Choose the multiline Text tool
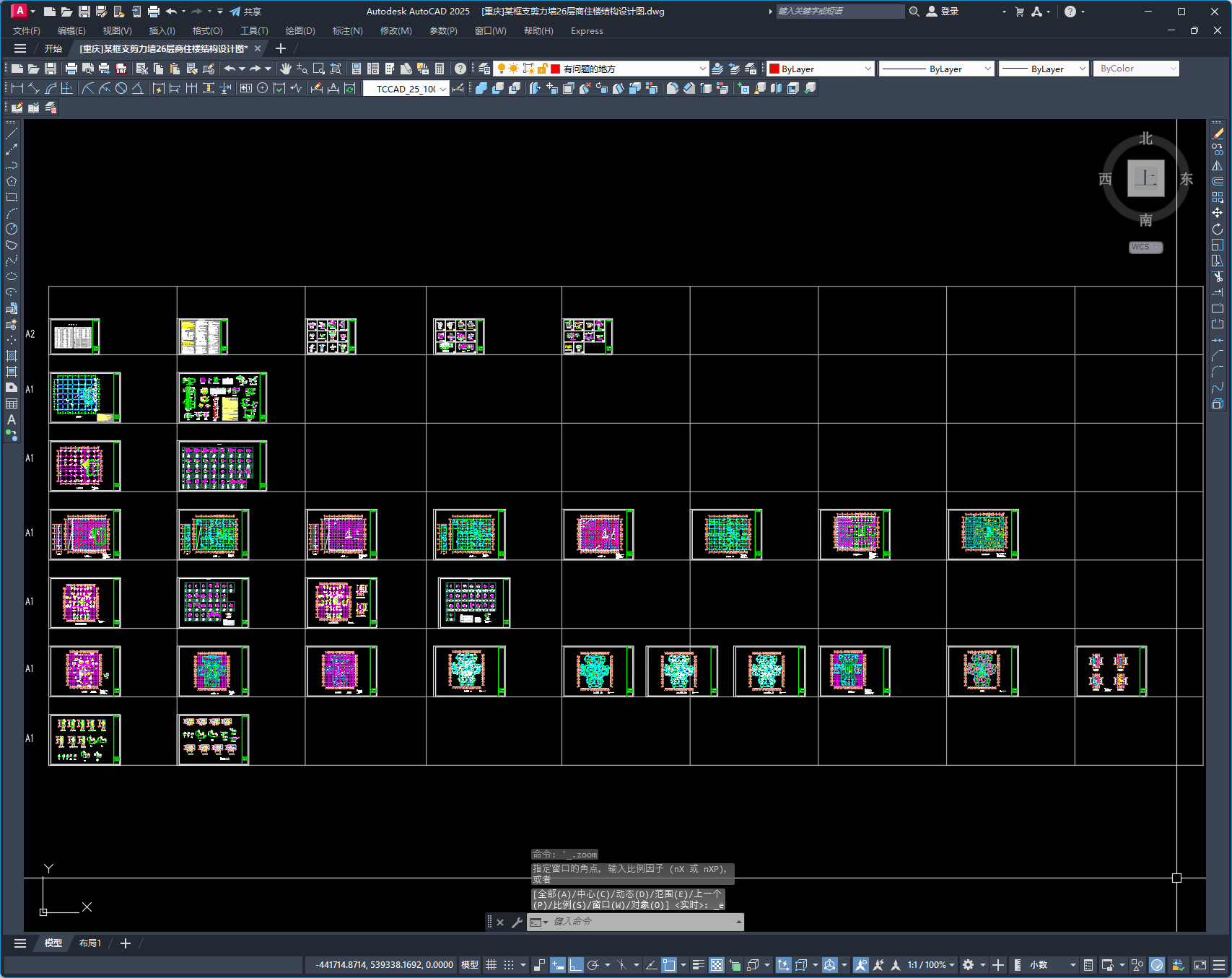 [12, 419]
